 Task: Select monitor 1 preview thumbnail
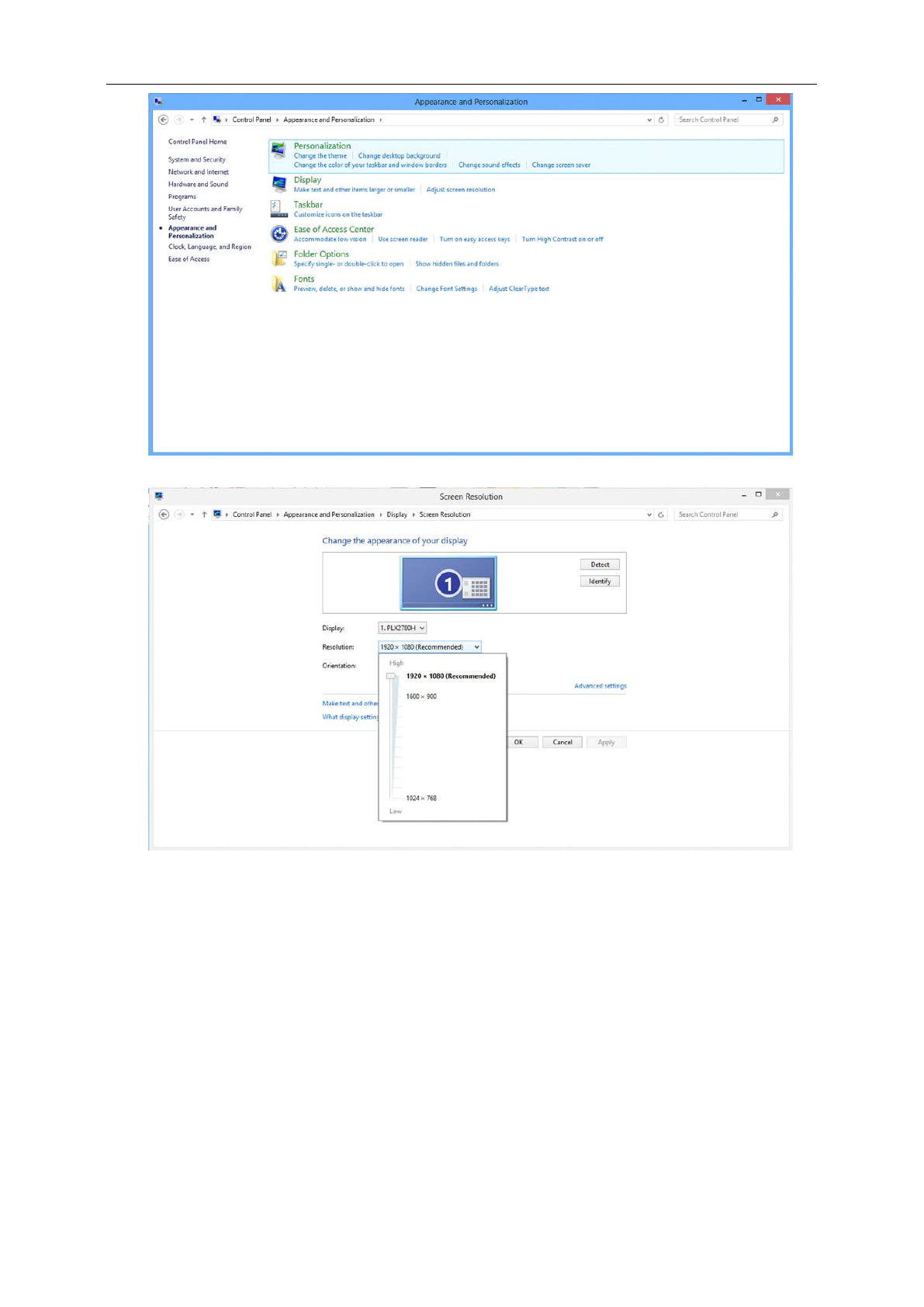[x=448, y=583]
